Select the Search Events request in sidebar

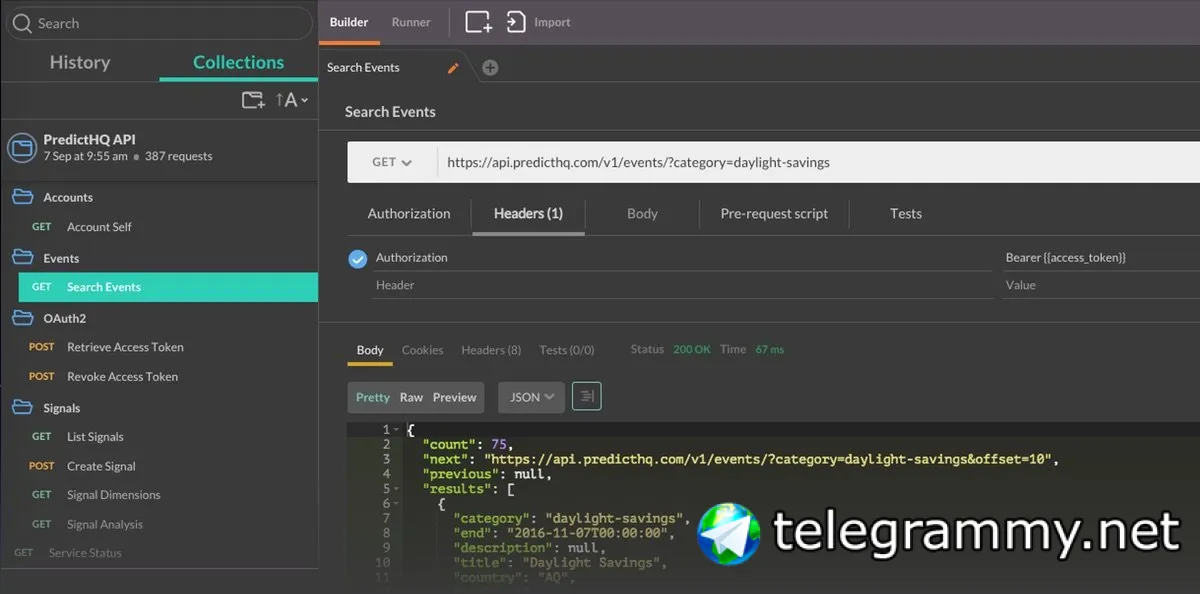tap(168, 287)
